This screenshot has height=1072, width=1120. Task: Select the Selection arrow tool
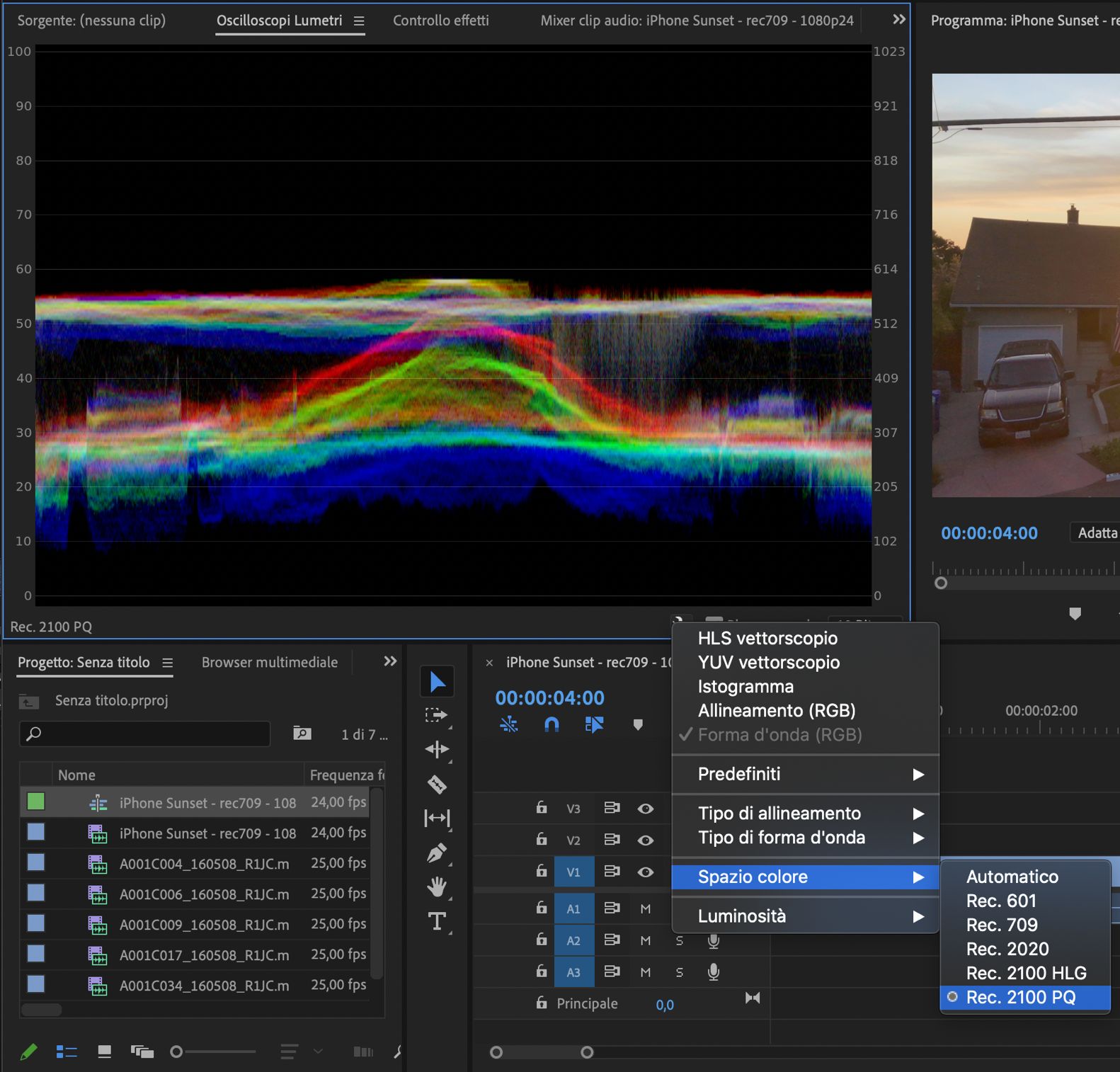437,681
